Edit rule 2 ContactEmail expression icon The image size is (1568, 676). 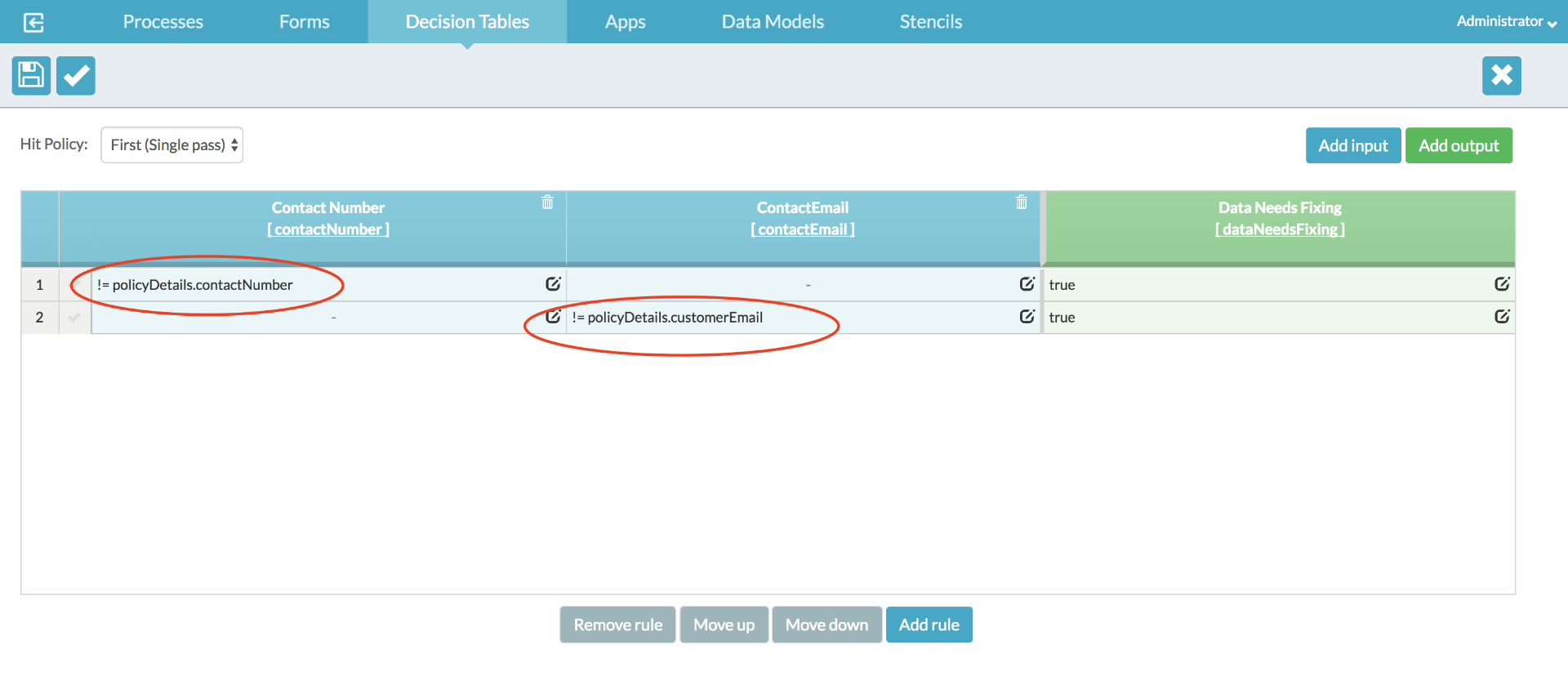click(1027, 317)
